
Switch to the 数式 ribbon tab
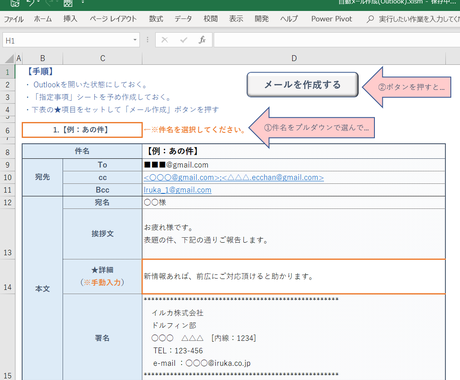[156, 19]
